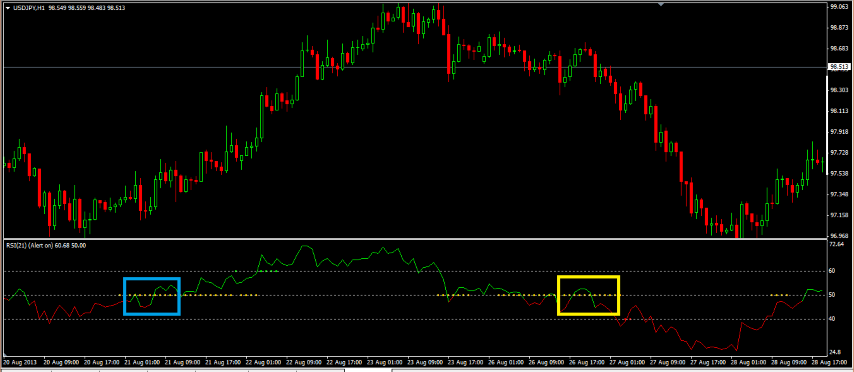Screen dimensions: 854x372
Task: Click the 96.968 price scale label
Action: point(838,235)
